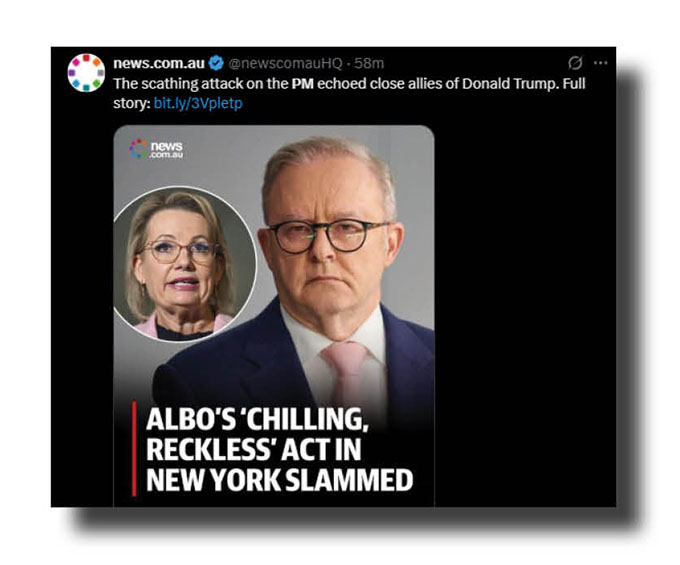Open the news.com.au profile avatar
This screenshot has height=565, width=680.
[x=86, y=73]
